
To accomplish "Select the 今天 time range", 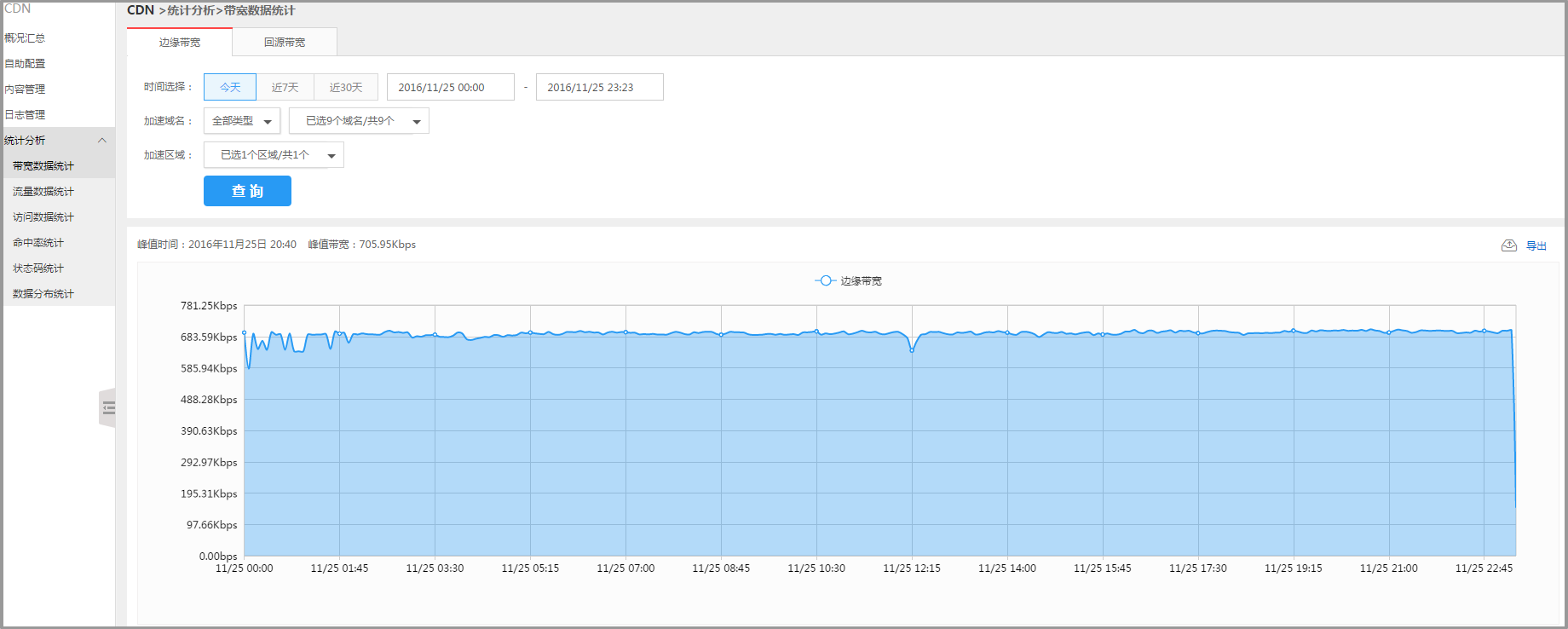I will click(230, 87).
